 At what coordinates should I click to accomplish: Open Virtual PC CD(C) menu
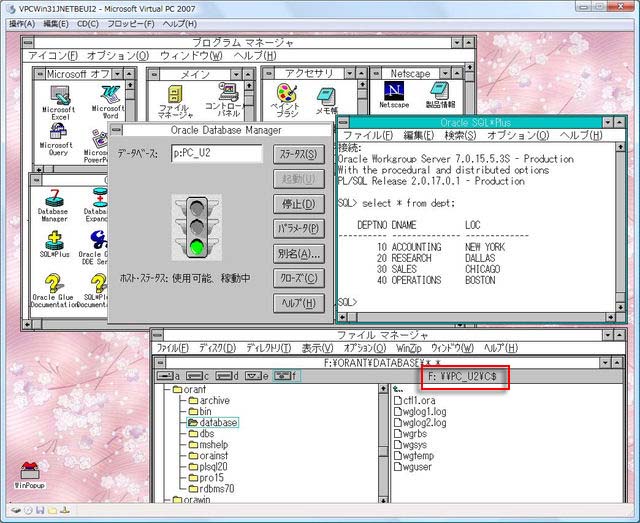[x=88, y=24]
